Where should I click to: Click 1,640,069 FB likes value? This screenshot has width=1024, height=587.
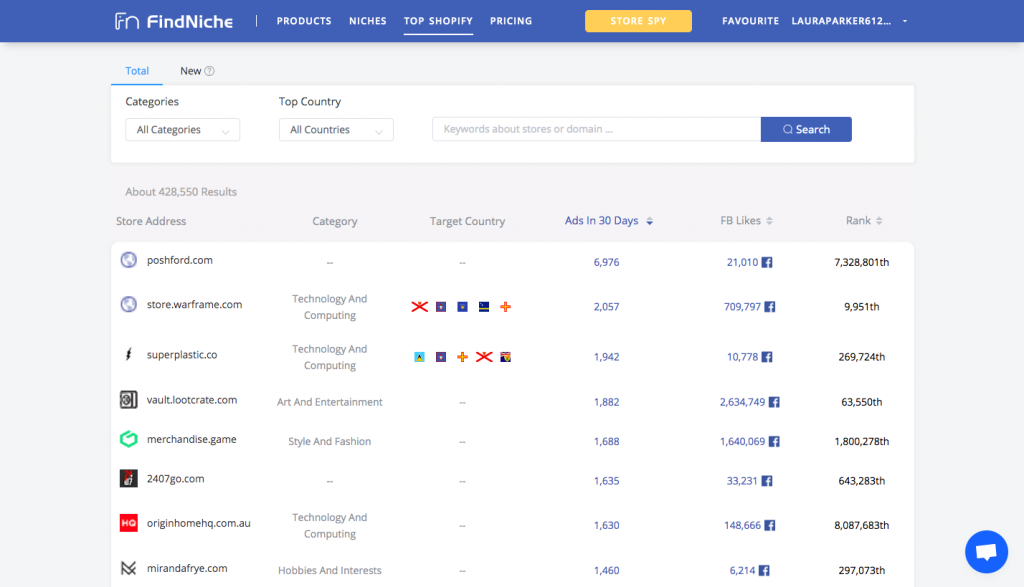(742, 441)
